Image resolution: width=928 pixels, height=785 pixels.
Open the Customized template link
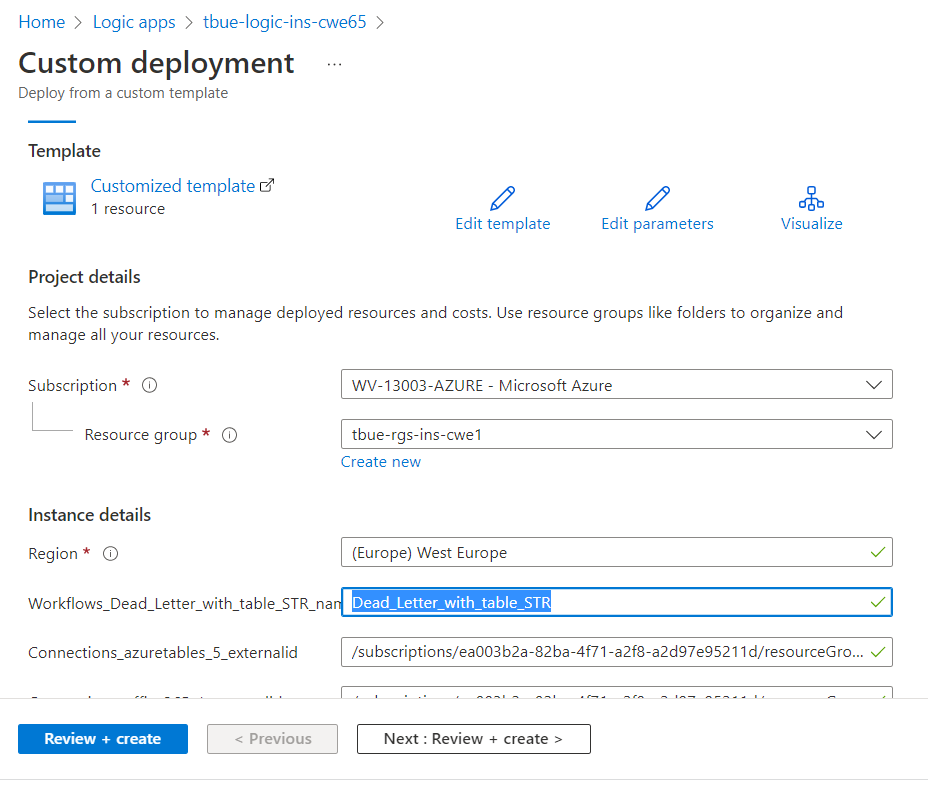pyautogui.click(x=173, y=186)
